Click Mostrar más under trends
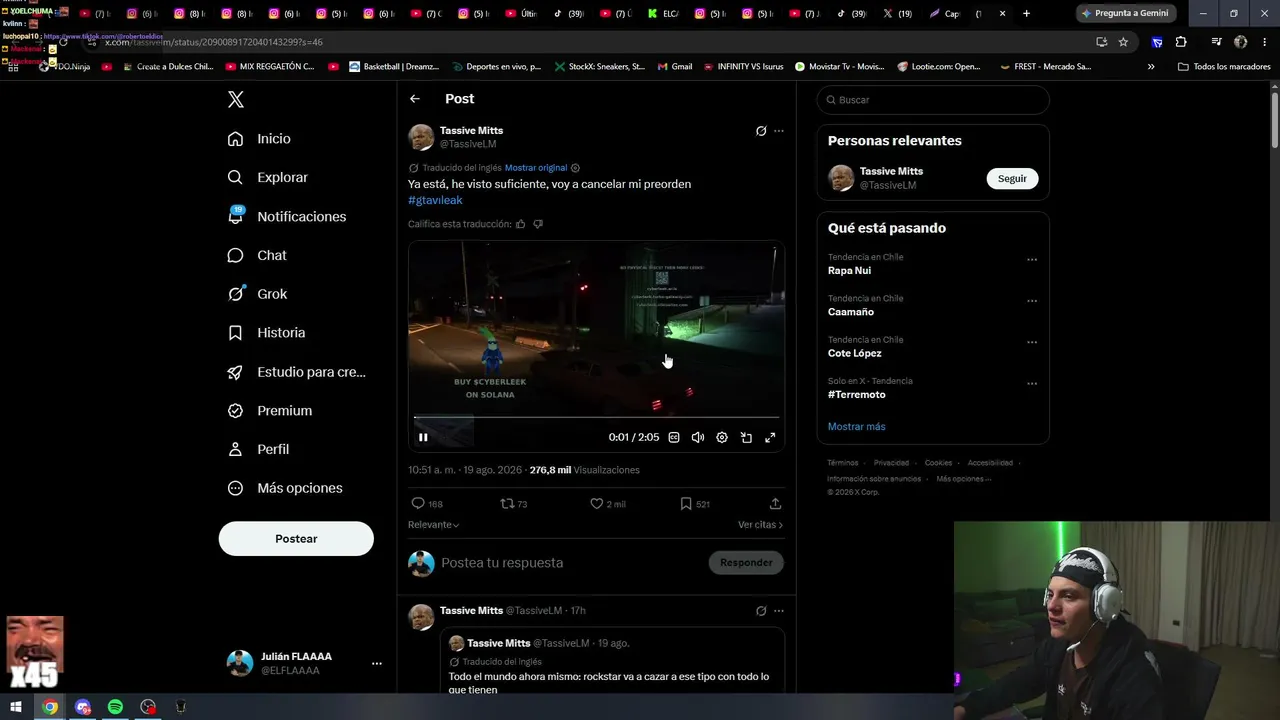Image resolution: width=1280 pixels, height=720 pixels. click(x=856, y=427)
